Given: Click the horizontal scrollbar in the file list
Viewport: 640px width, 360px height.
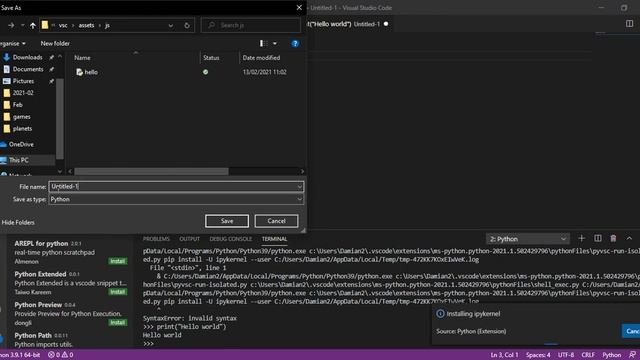Looking at the screenshot, I should (151, 171).
